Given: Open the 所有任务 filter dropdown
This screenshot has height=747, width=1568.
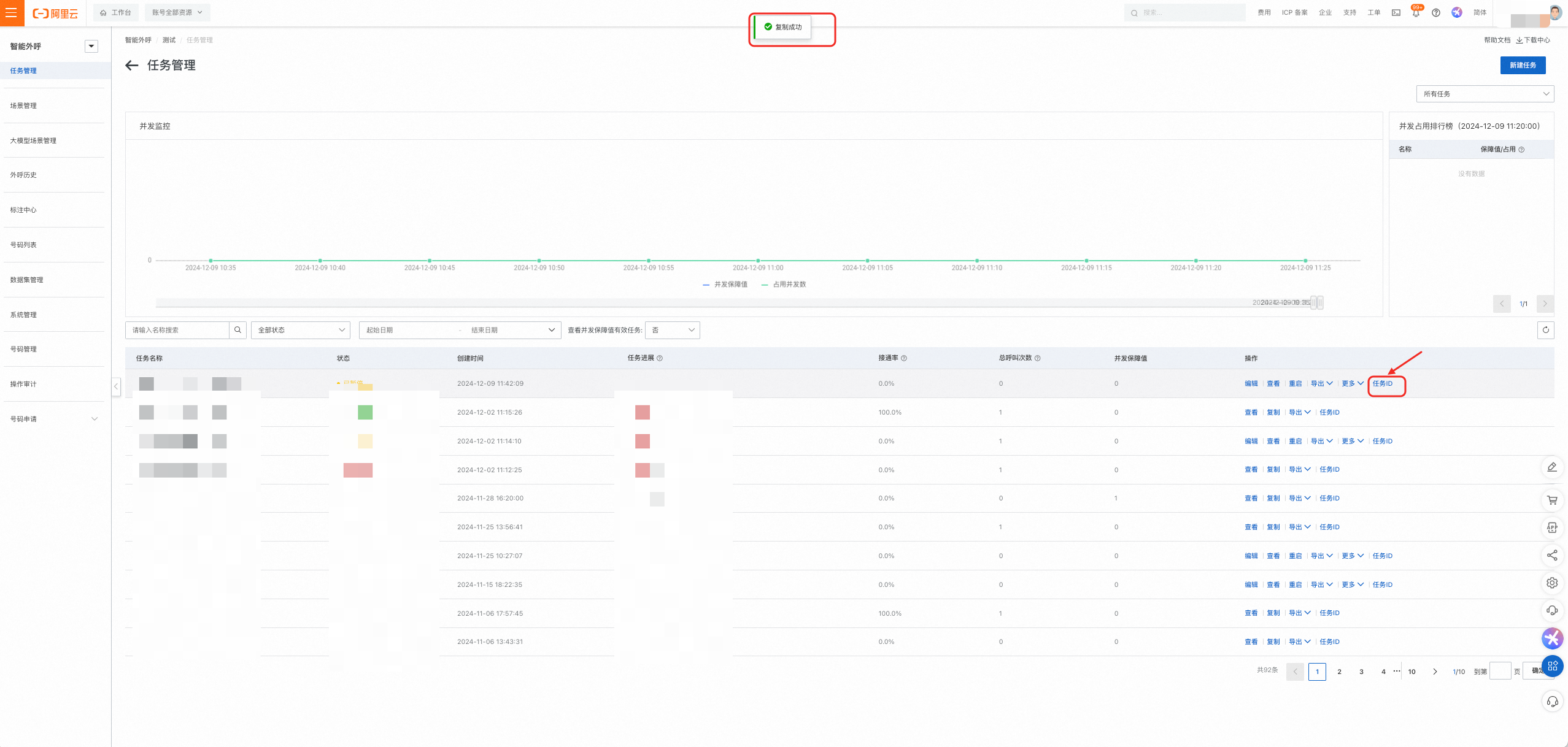Looking at the screenshot, I should tap(1485, 94).
